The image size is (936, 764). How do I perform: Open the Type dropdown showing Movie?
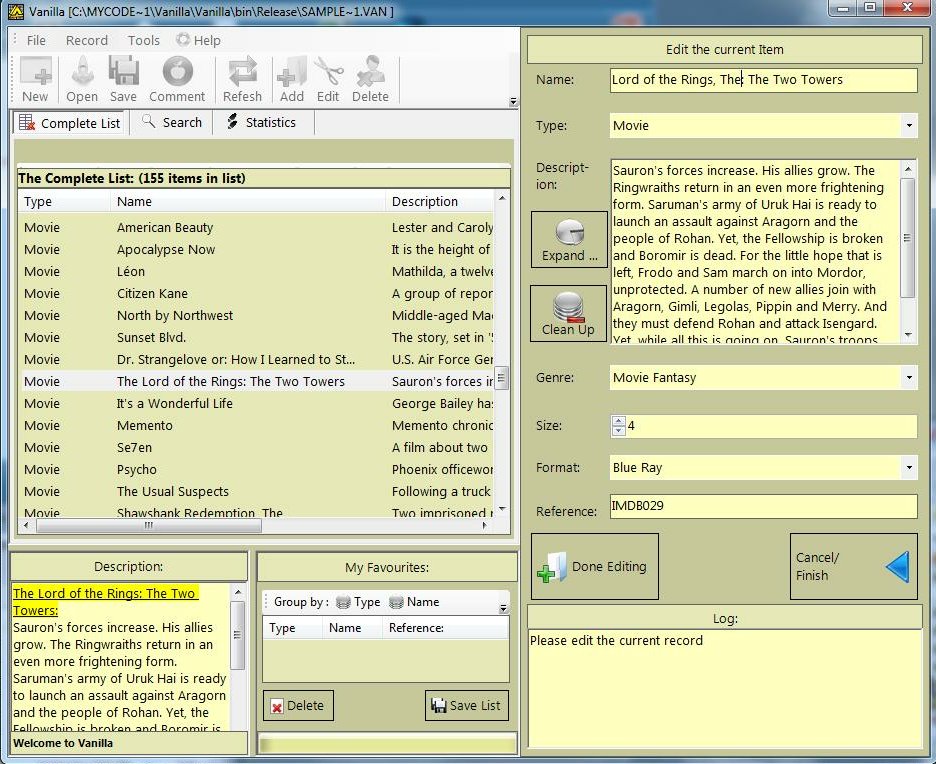pyautogui.click(x=908, y=126)
